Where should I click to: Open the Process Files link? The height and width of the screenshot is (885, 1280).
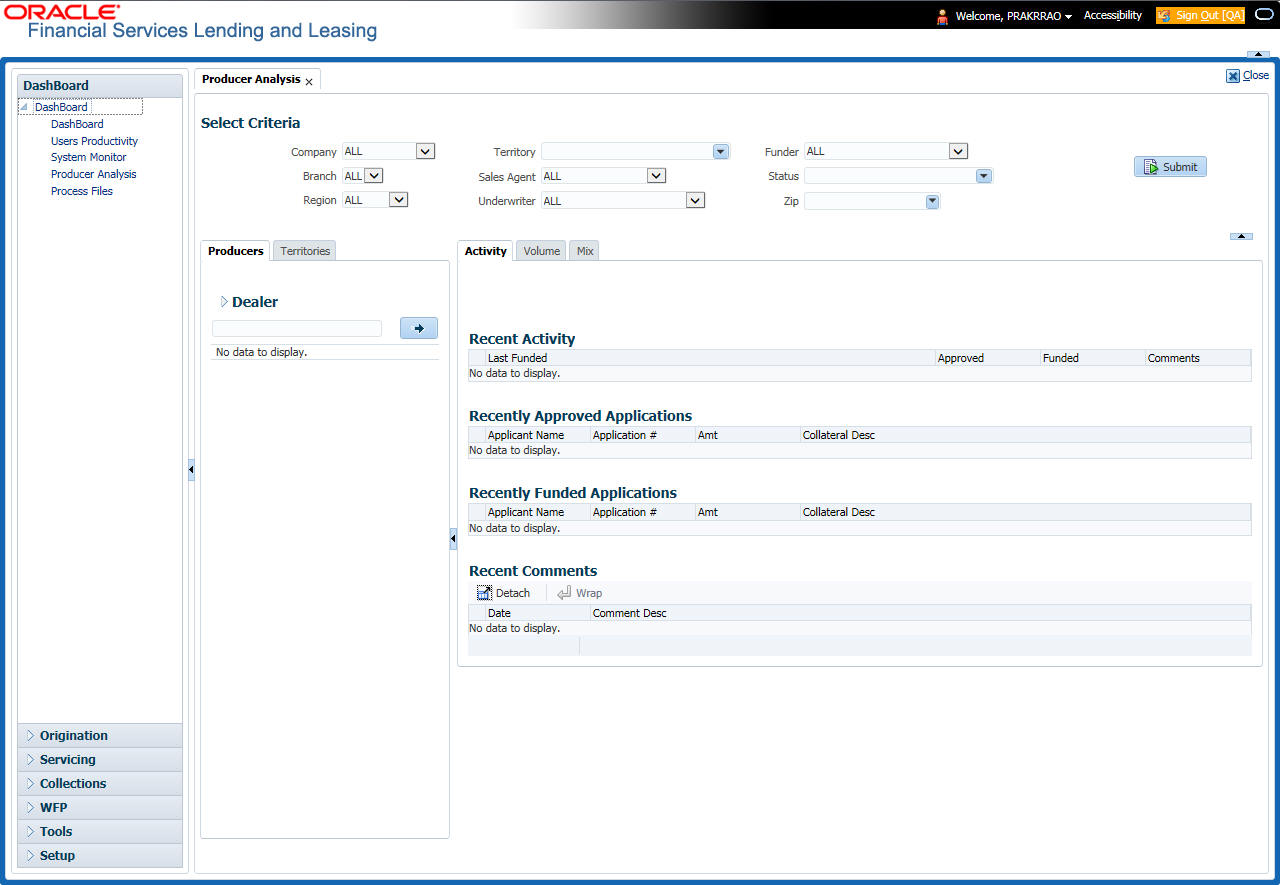coord(81,191)
